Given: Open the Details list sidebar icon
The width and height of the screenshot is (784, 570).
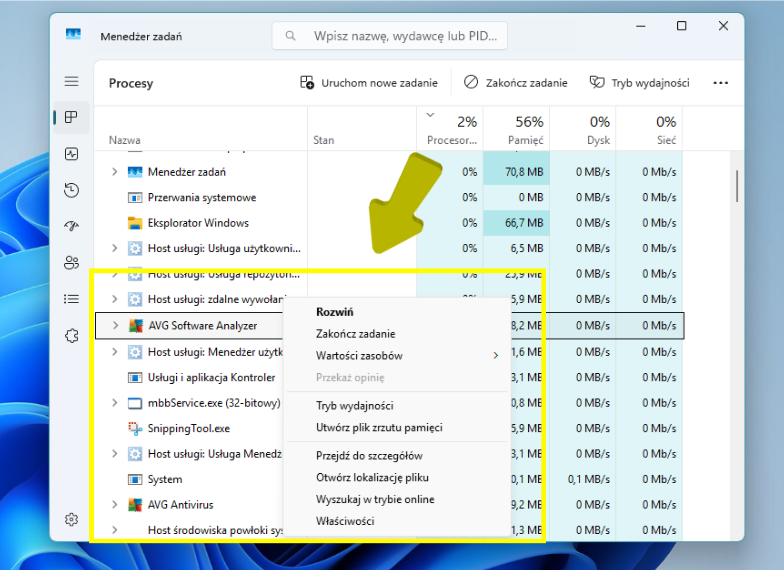Looking at the screenshot, I should [x=71, y=298].
